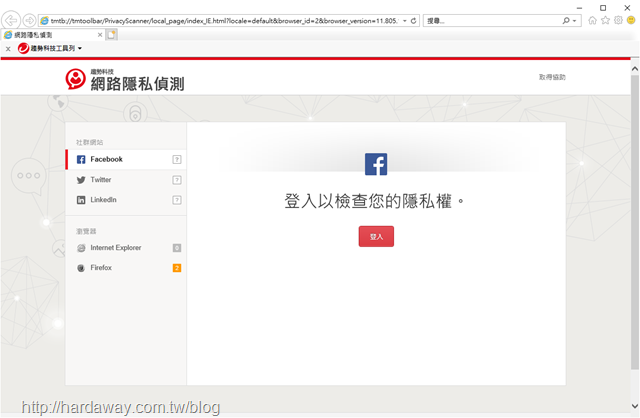Click the browser Forward arrow button
The height and width of the screenshot is (418, 640).
coord(29,20)
